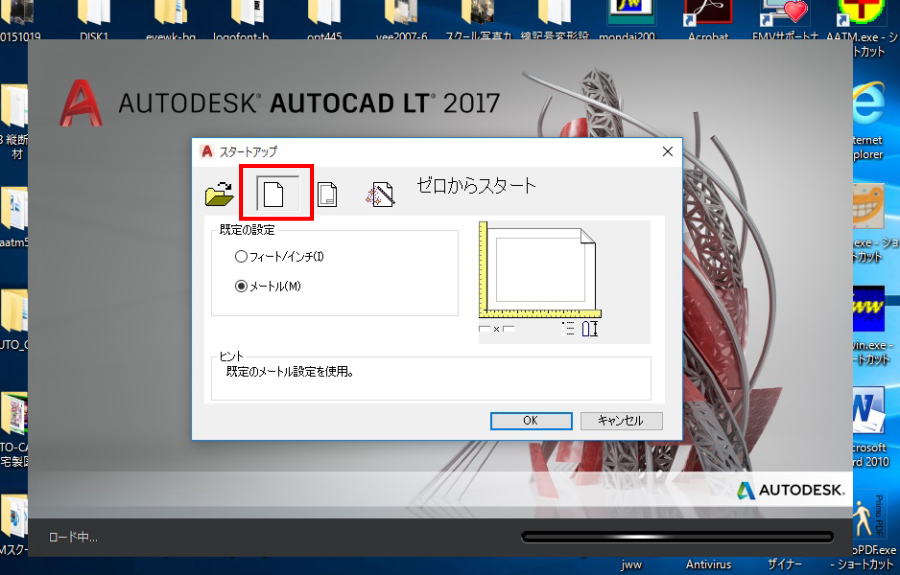Open the logofont desktop folder
The image size is (900, 575).
(x=241, y=20)
